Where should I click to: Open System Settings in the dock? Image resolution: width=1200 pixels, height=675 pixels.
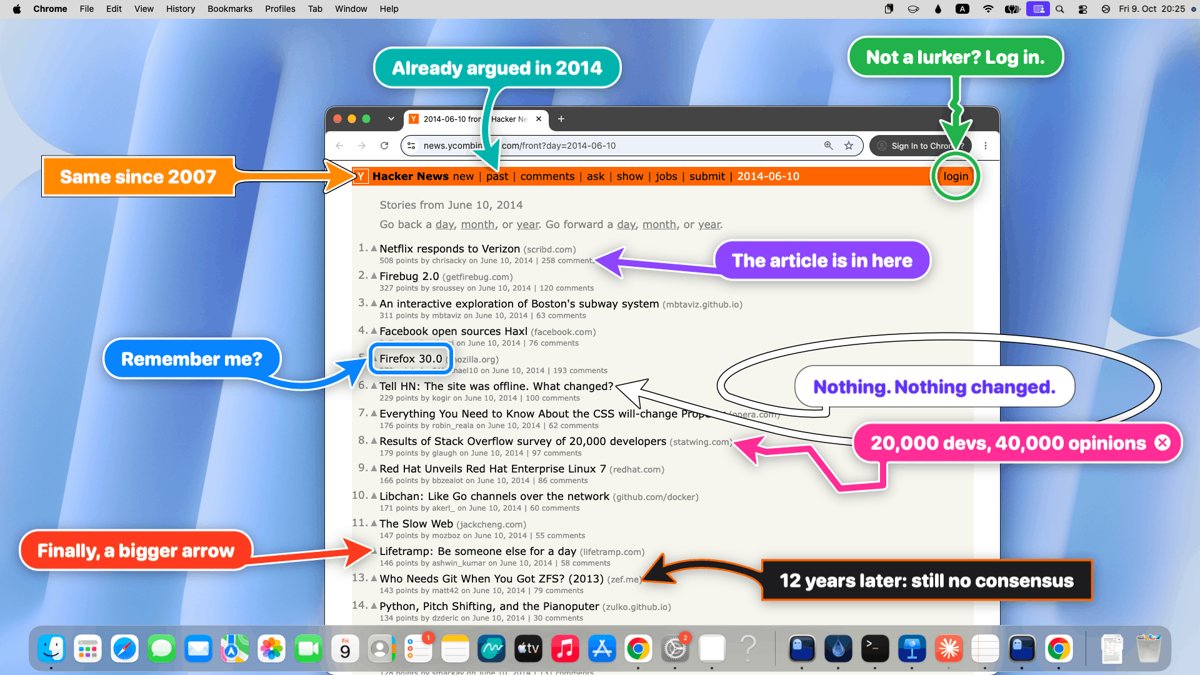[675, 649]
